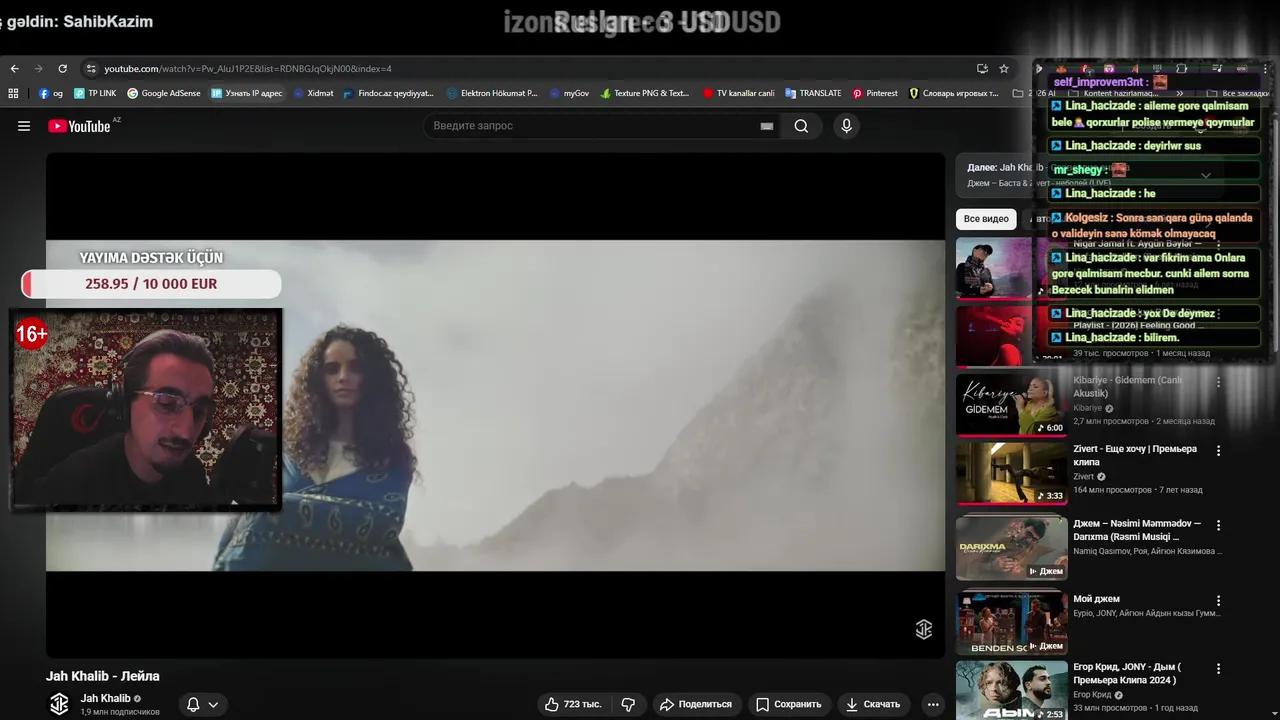The width and height of the screenshot is (1280, 720).
Task: Open the Егор Крид, JONY - Дым thumbnail
Action: (1011, 690)
